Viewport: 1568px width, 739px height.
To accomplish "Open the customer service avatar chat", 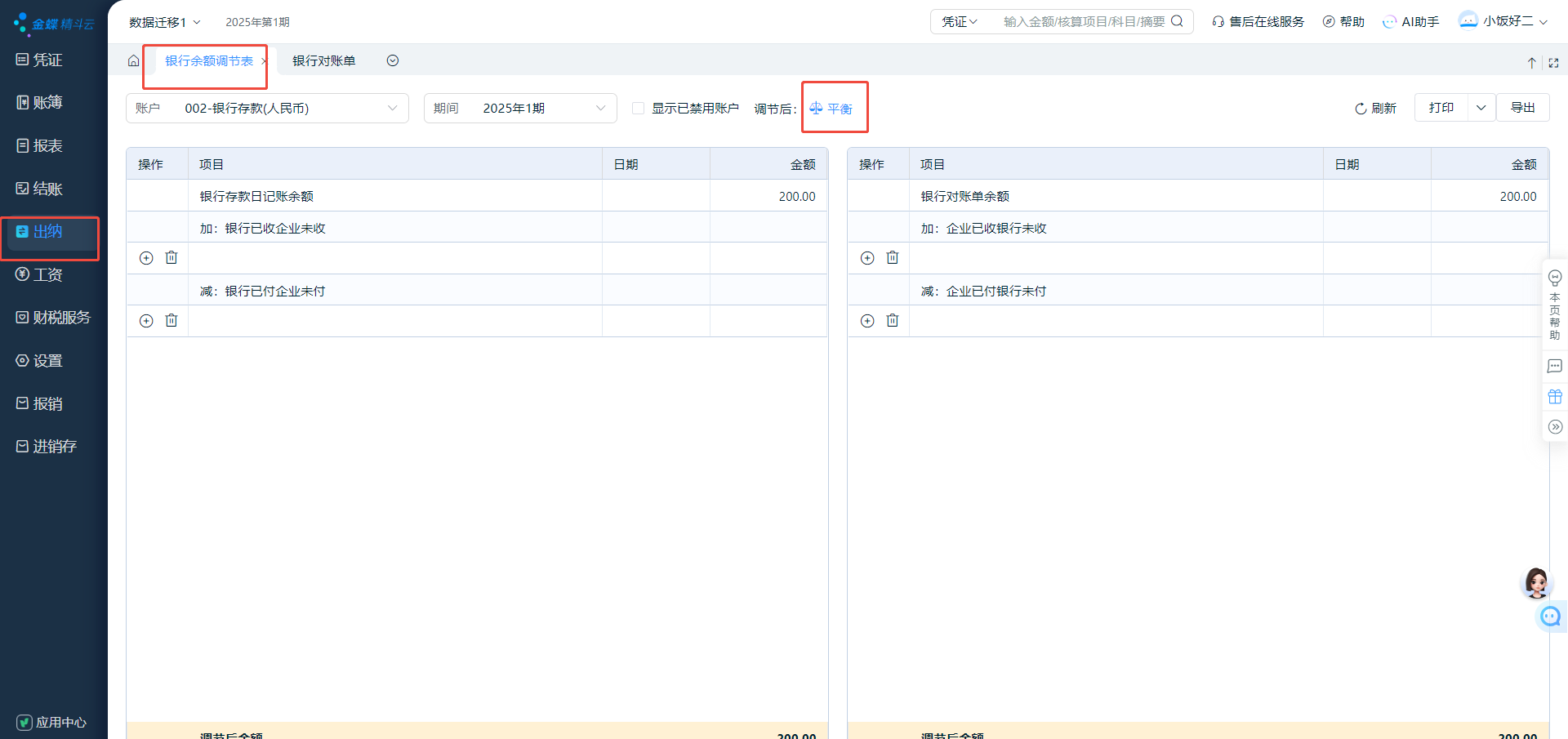I will [1536, 583].
